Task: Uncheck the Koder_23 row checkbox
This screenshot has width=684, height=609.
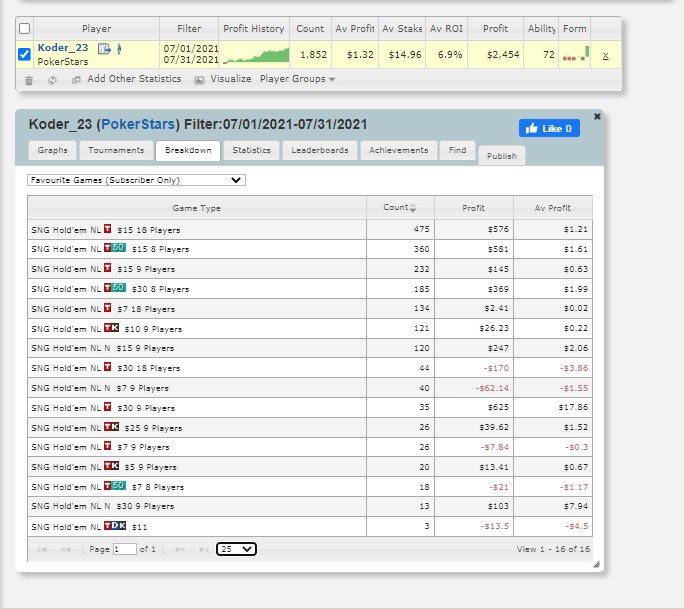Action: [24, 55]
